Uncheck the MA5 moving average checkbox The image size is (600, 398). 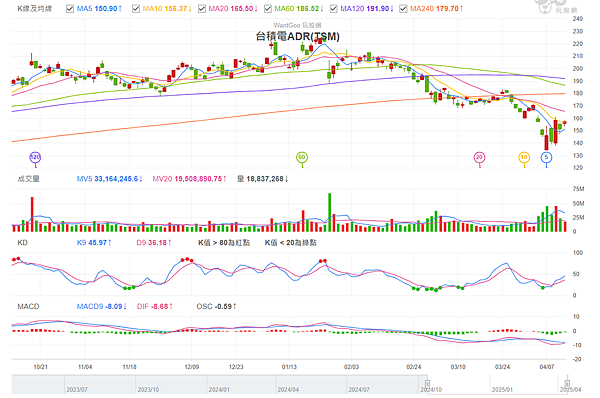pyautogui.click(x=70, y=8)
